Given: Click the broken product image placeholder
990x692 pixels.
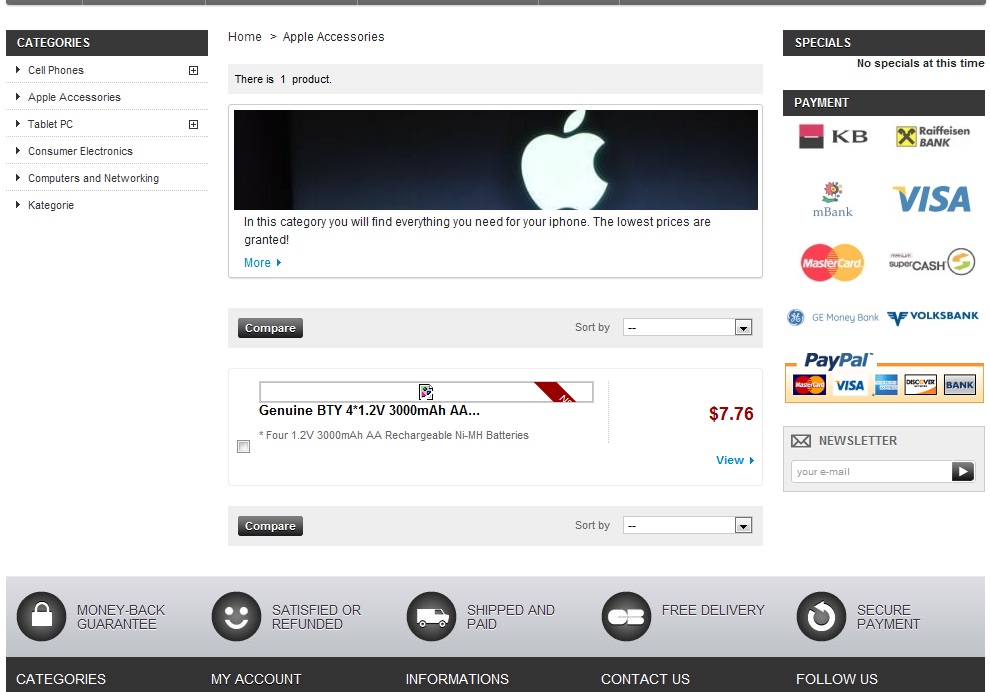Looking at the screenshot, I should (426, 392).
